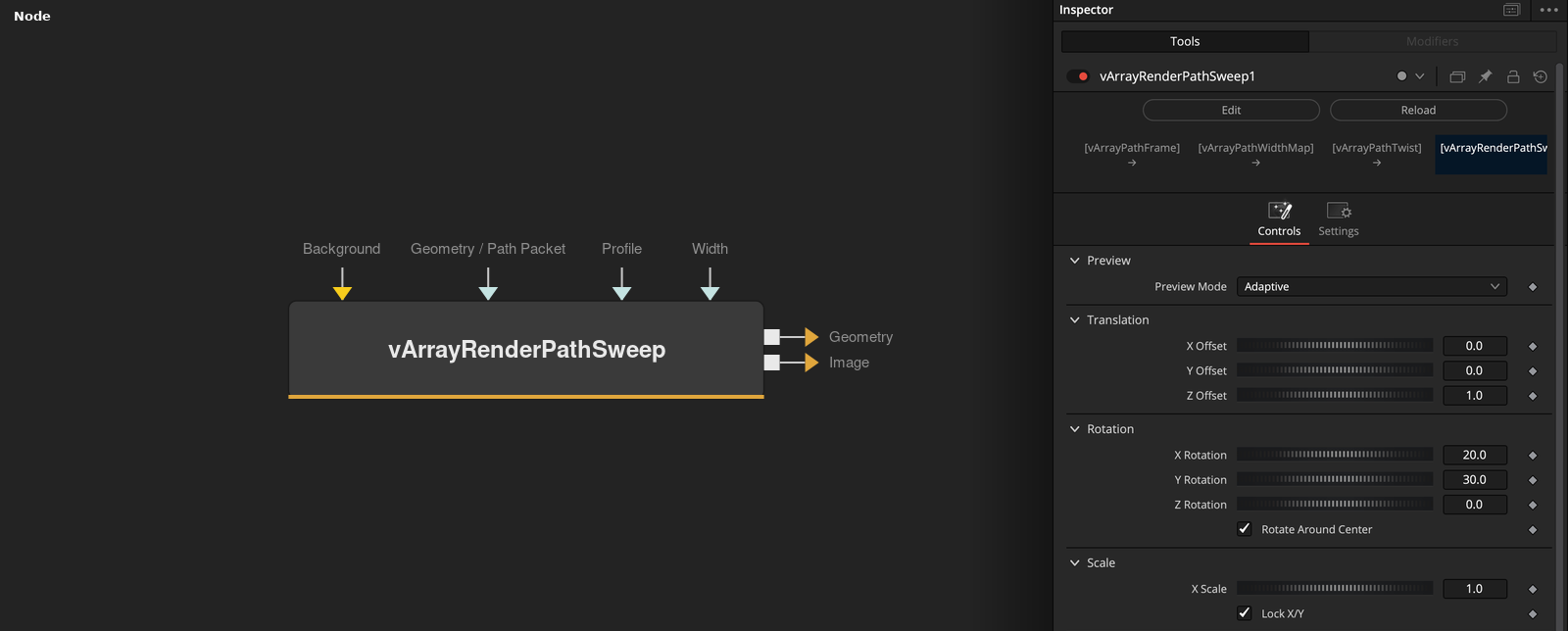1568x631 pixels.
Task: Click the versions icon in node header
Action: [x=1457, y=76]
